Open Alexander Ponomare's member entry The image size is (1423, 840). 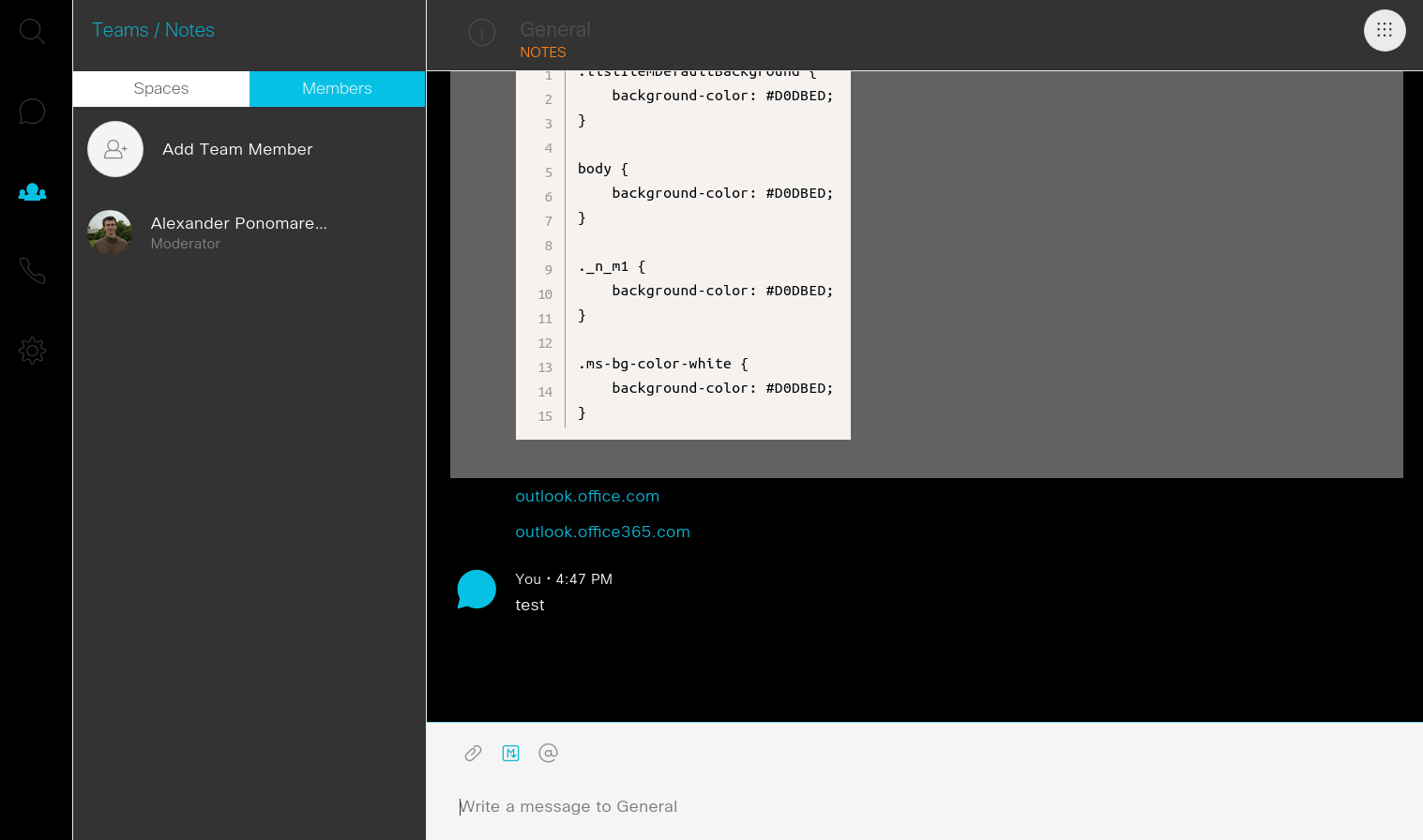(x=238, y=223)
